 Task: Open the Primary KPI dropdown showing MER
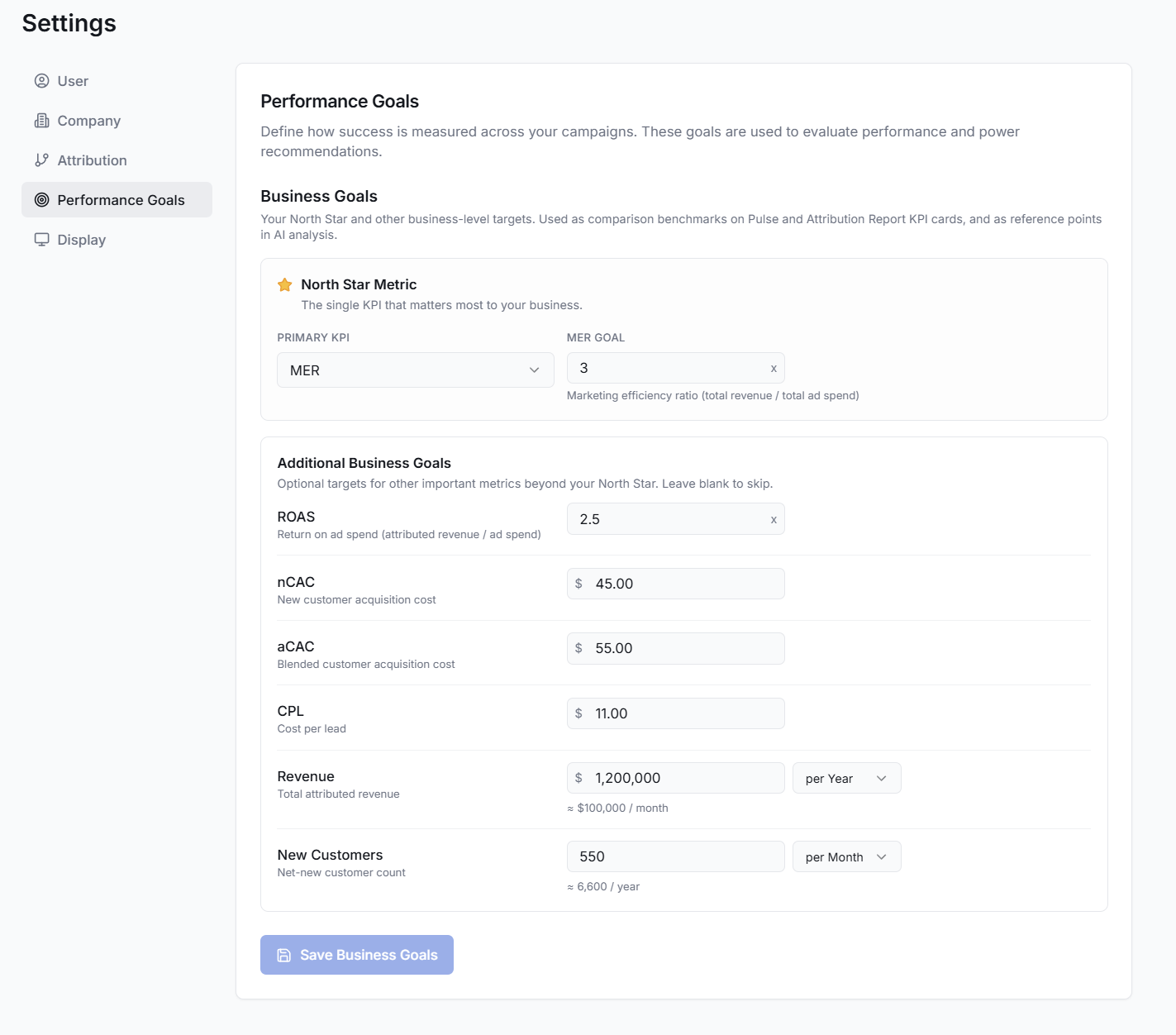(416, 370)
